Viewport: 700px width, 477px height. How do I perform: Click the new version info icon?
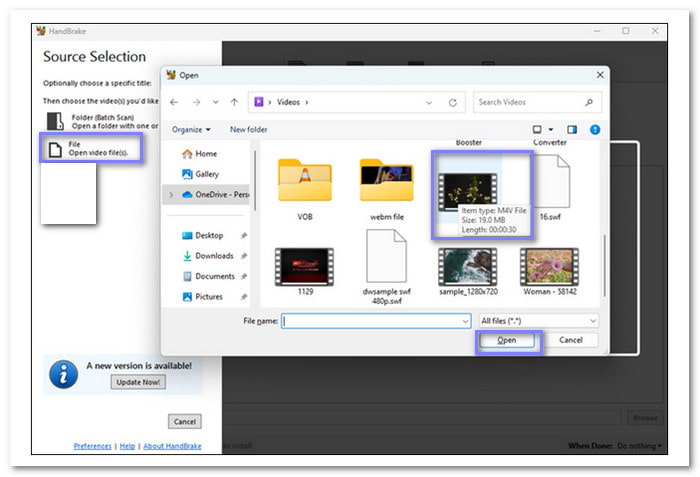63,374
